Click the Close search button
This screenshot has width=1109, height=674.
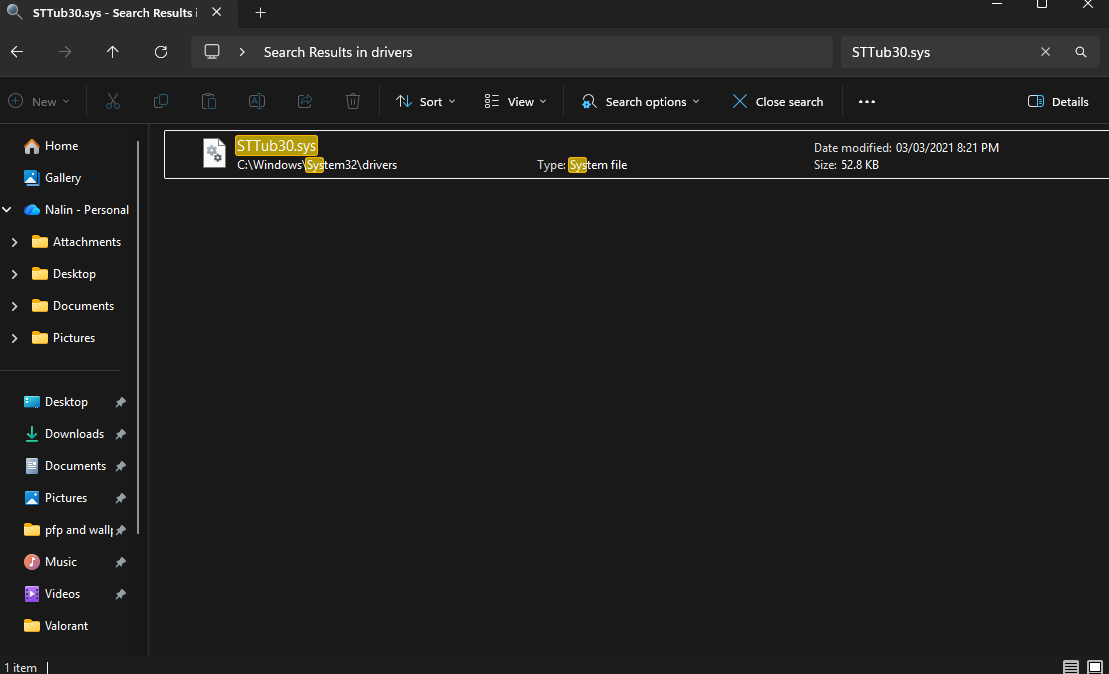(778, 102)
